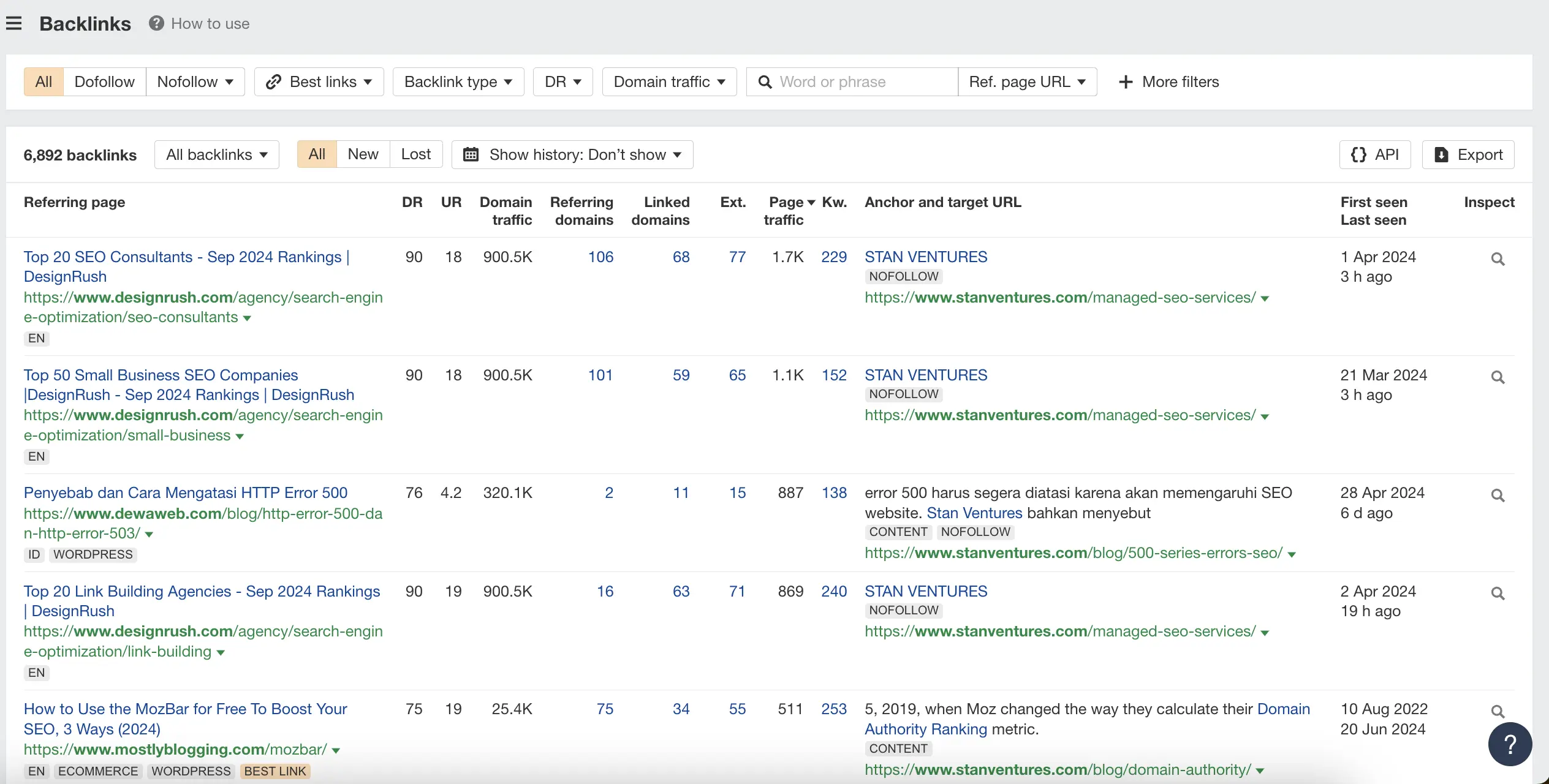Open the round help chat button

coord(1510,744)
